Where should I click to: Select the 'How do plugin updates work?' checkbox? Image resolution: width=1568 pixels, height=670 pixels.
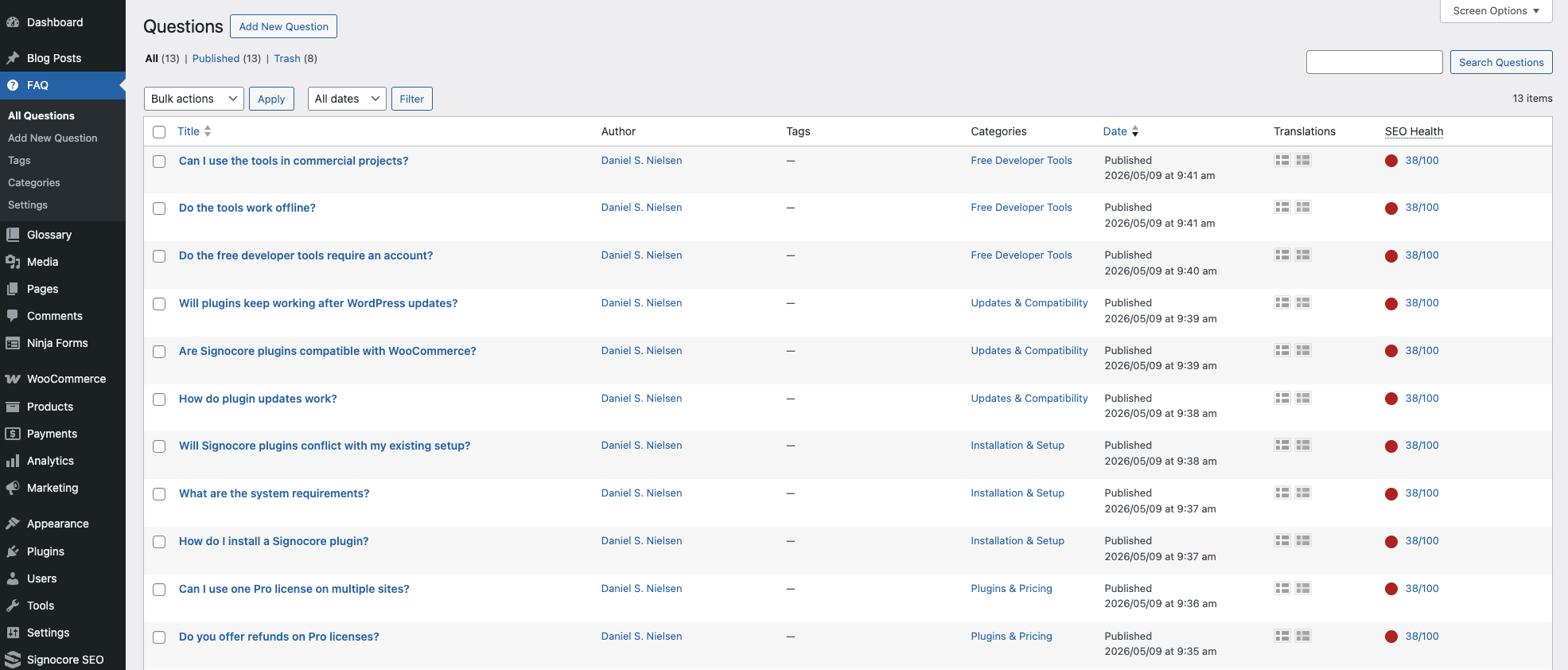pos(159,399)
